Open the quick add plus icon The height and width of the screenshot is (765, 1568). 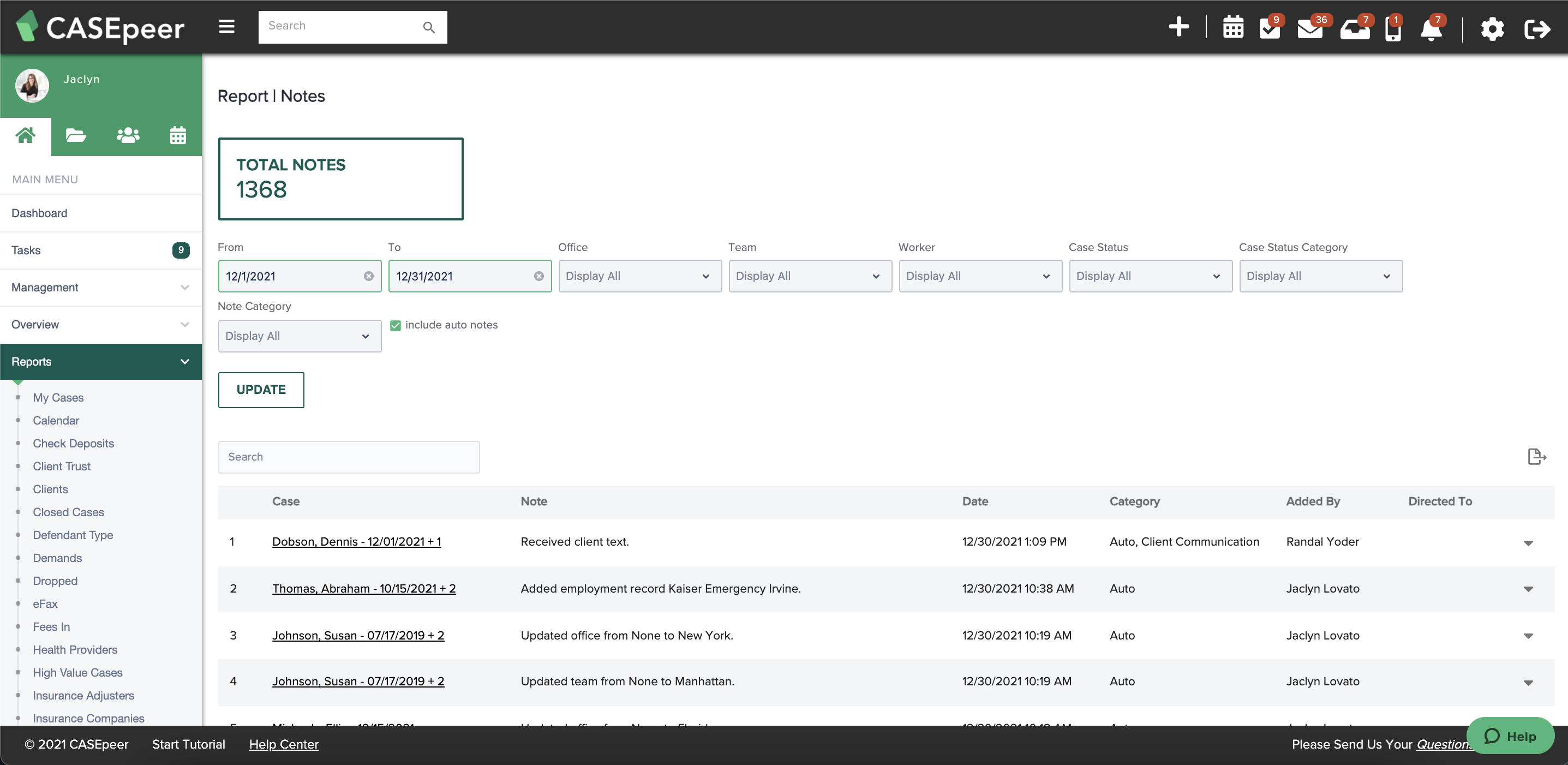(x=1179, y=27)
